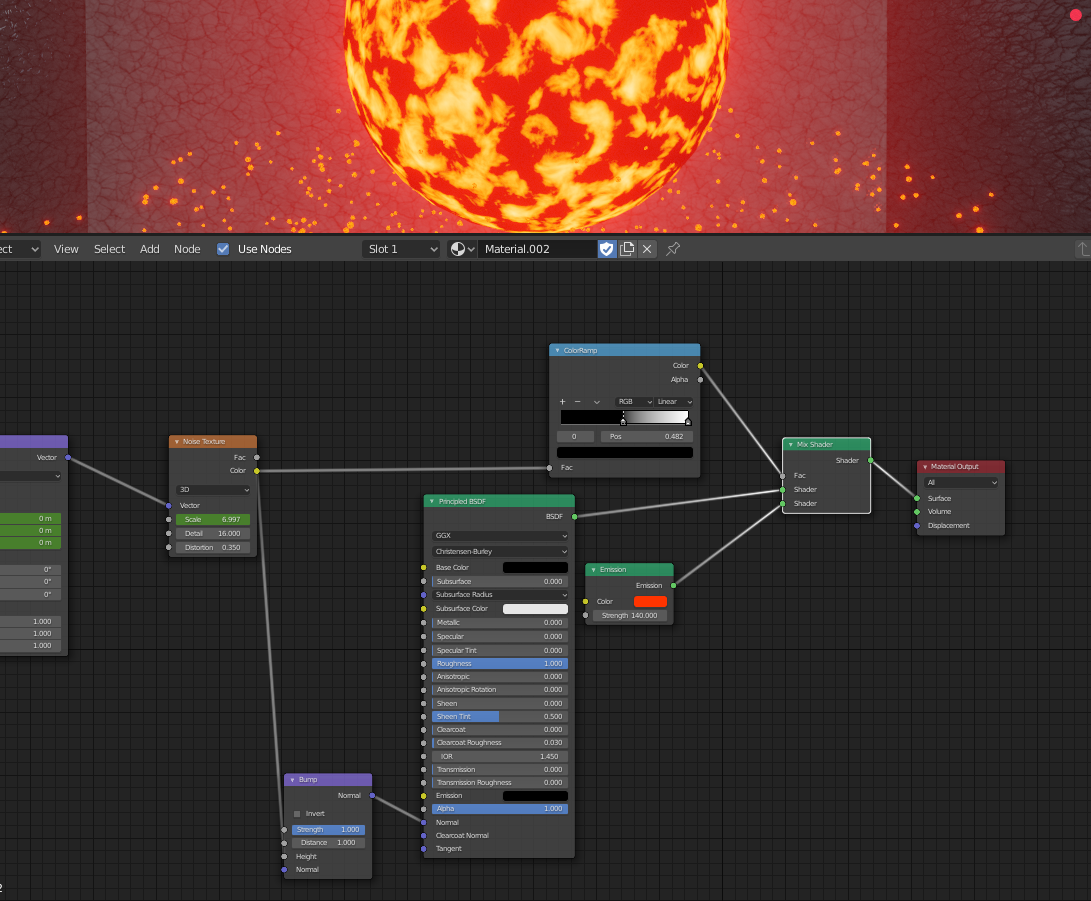Viewport: 1091px width, 901px height.
Task: Open the ColorRamp specials chevron menu
Action: (597, 401)
